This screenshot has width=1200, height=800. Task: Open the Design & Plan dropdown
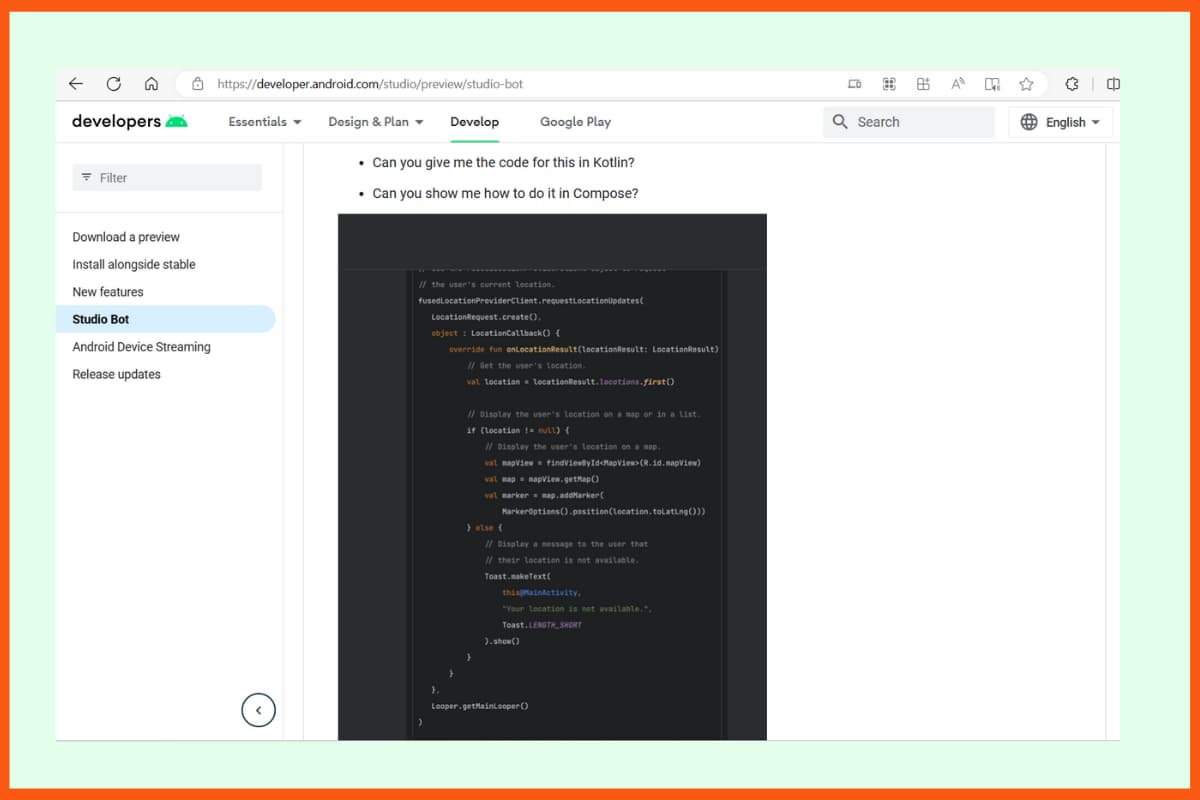[375, 121]
